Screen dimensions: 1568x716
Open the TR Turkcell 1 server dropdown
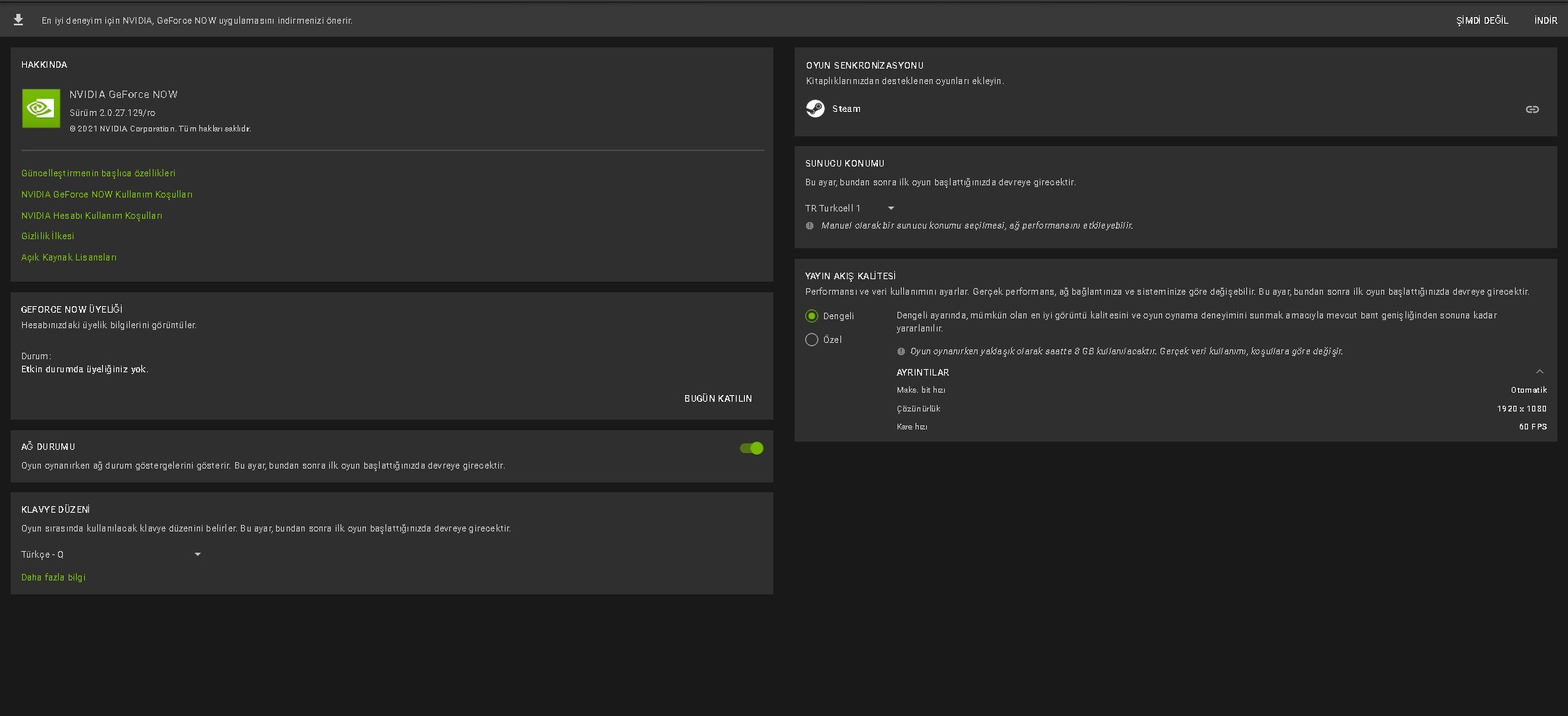[850, 208]
